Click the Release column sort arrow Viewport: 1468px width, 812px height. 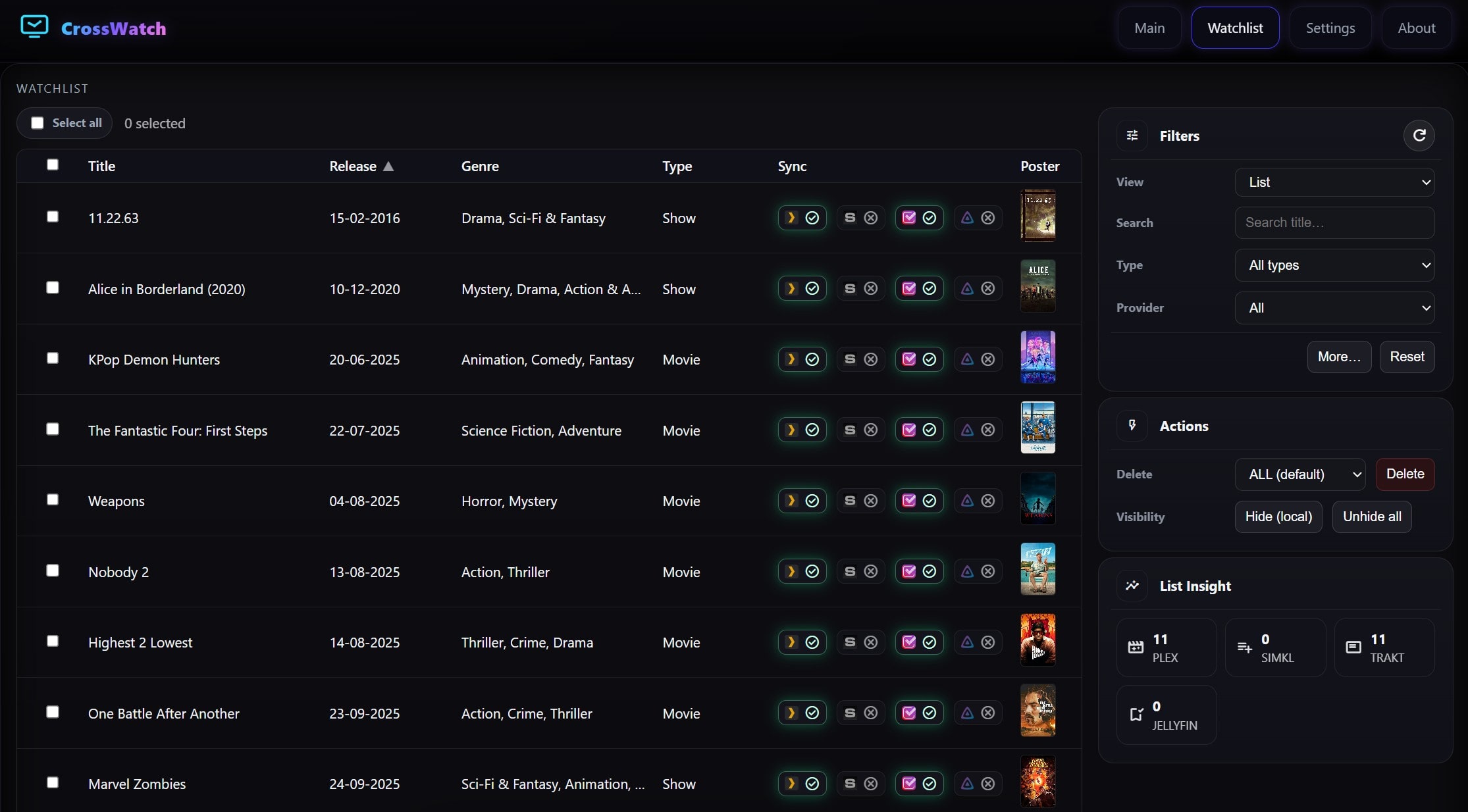pyautogui.click(x=388, y=166)
